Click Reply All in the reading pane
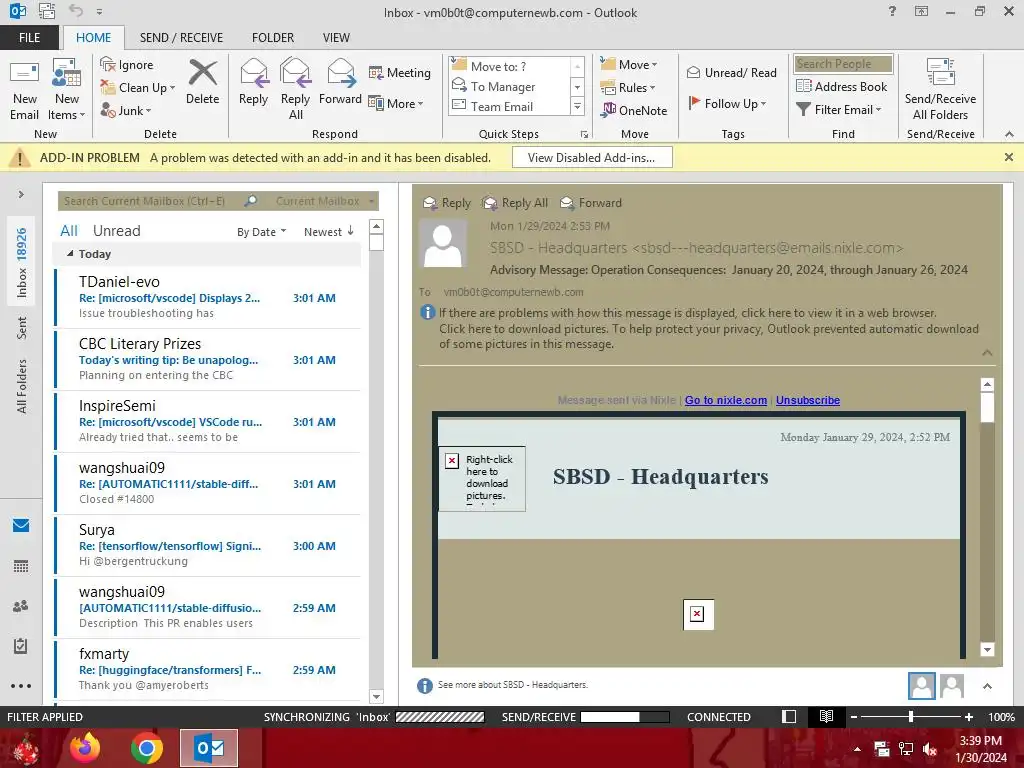The width and height of the screenshot is (1024, 768). [x=515, y=202]
